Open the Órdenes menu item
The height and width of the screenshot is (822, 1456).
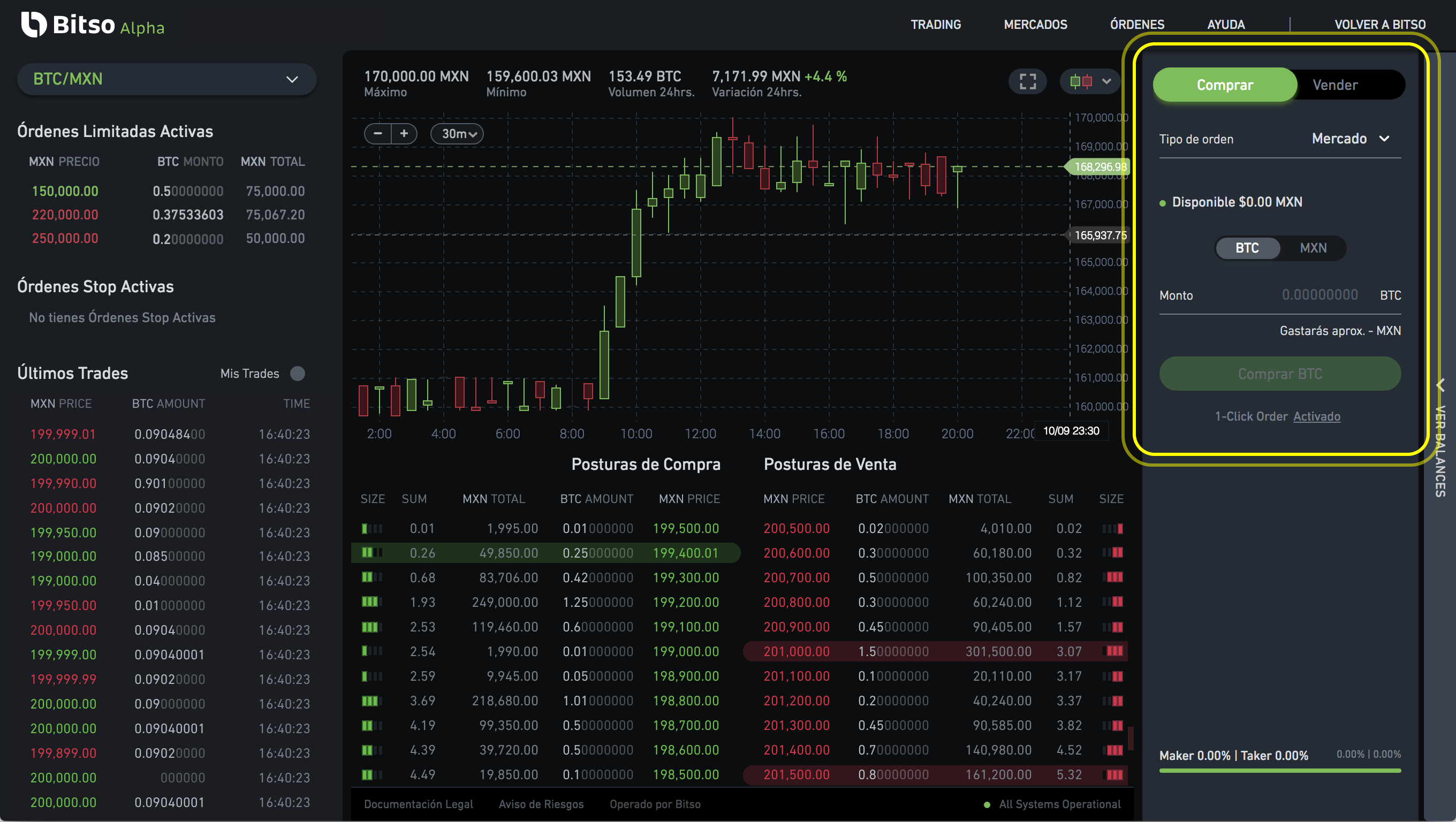point(1136,24)
